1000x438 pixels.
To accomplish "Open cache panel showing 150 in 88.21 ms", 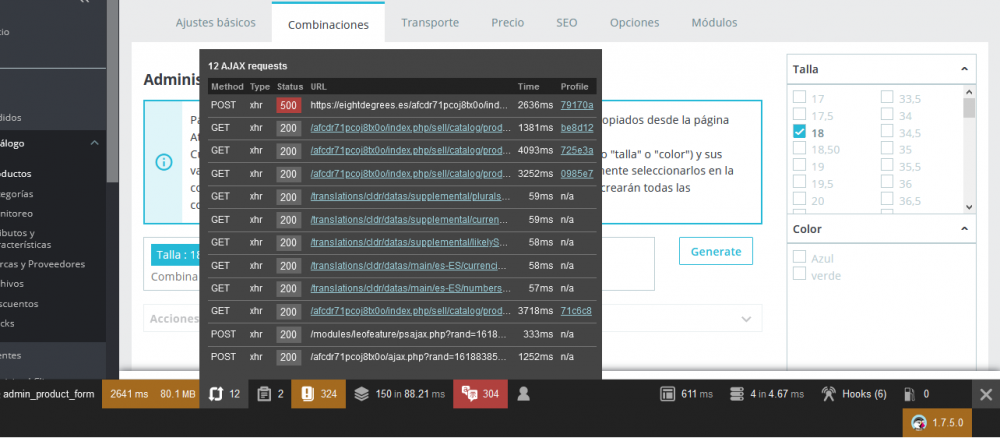I will pos(399,394).
